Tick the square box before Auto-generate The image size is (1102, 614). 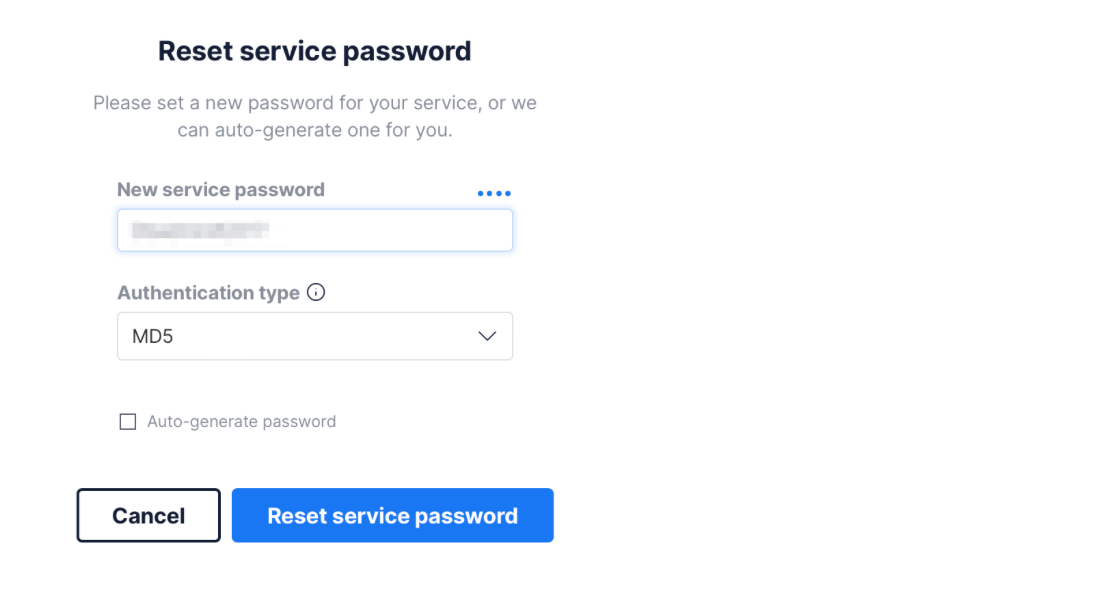(127, 422)
